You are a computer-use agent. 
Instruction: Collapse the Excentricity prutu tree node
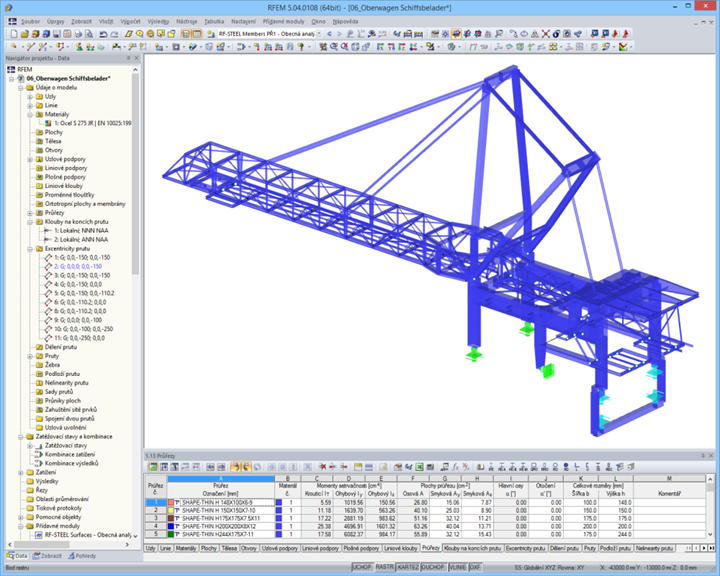click(30, 248)
